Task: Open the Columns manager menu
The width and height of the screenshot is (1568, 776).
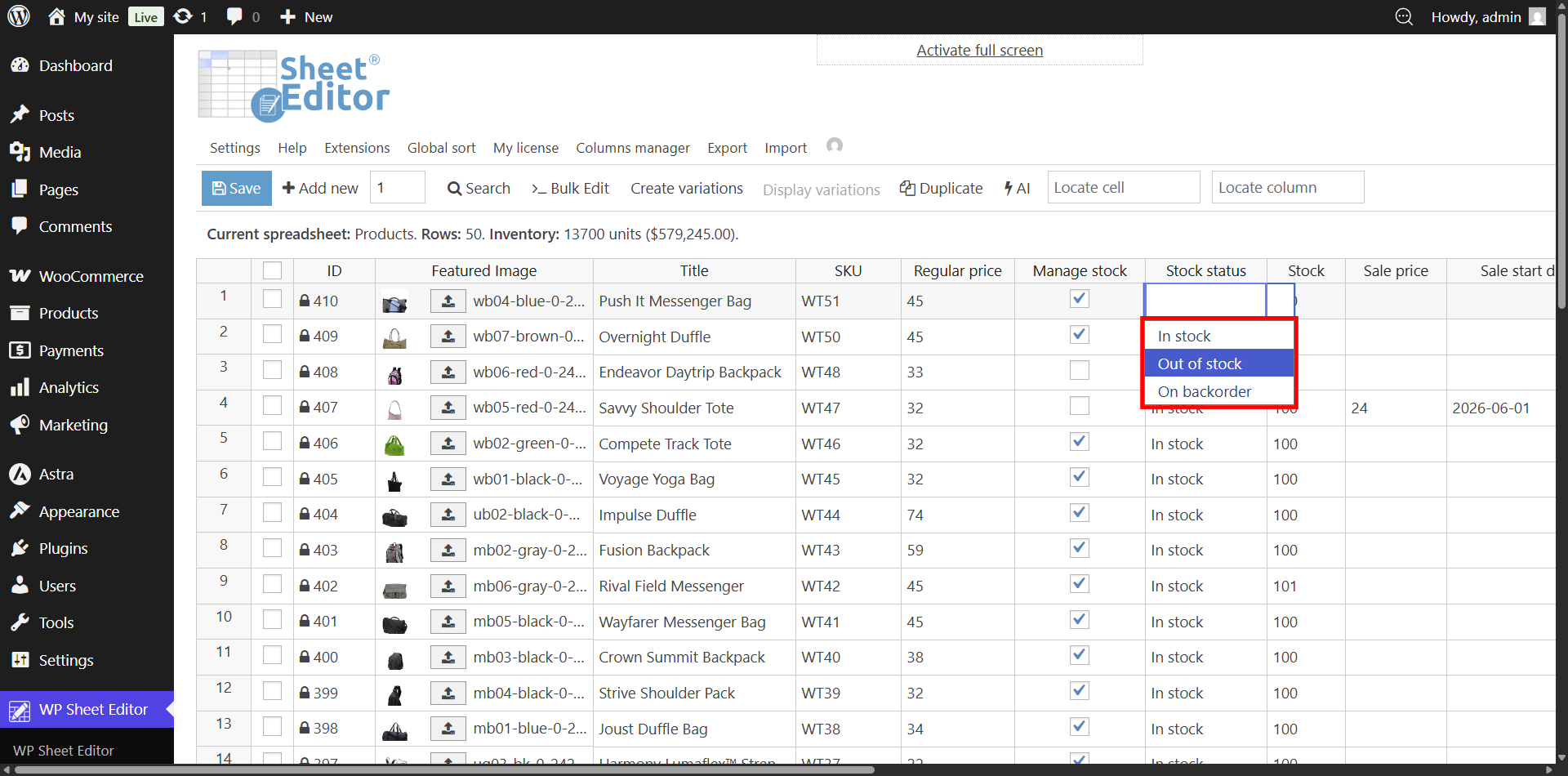Action: (x=633, y=148)
